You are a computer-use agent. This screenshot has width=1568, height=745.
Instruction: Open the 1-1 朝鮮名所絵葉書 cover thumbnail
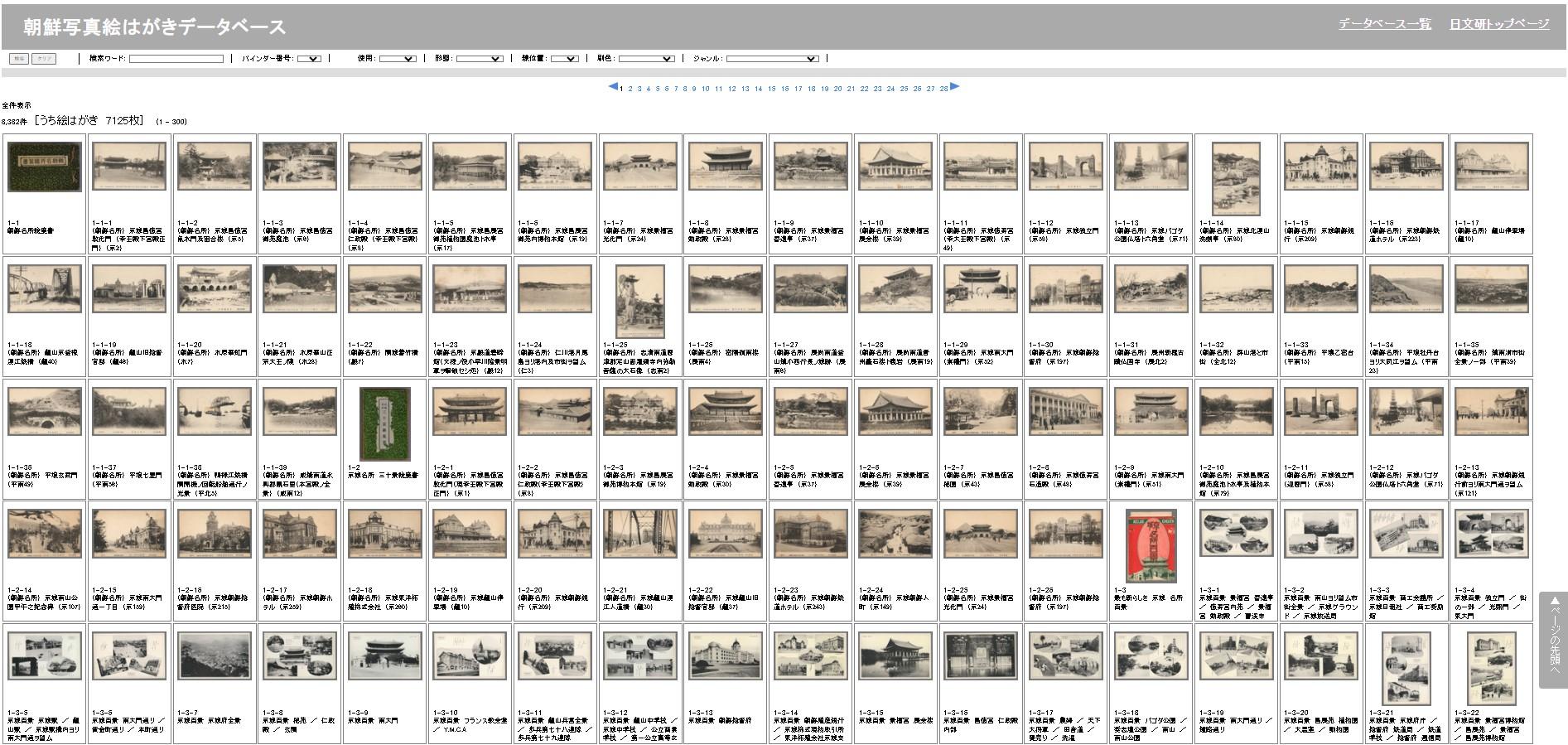coord(45,167)
